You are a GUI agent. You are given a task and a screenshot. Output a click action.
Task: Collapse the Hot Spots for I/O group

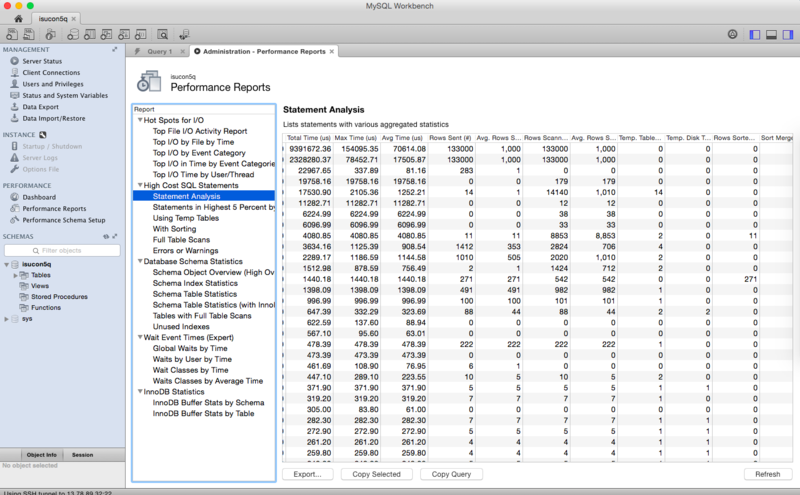point(140,120)
